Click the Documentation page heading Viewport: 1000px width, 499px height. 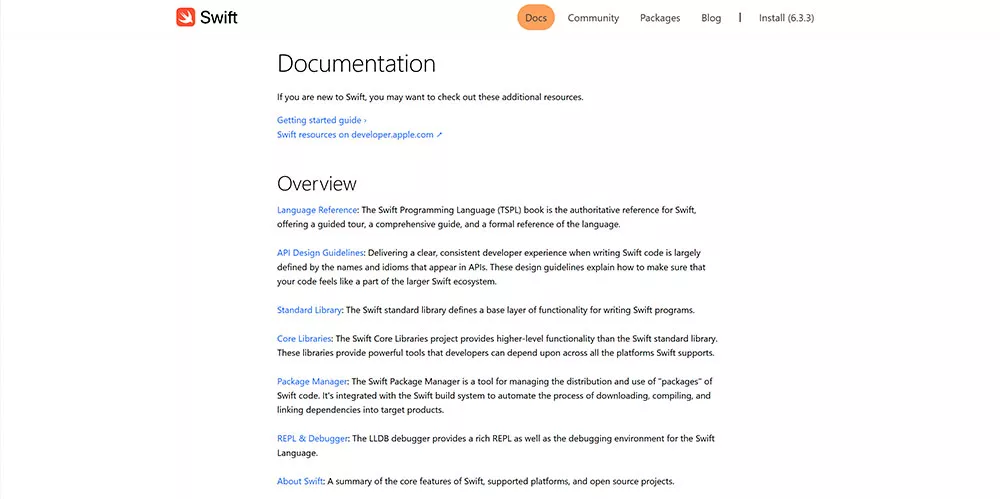357,64
